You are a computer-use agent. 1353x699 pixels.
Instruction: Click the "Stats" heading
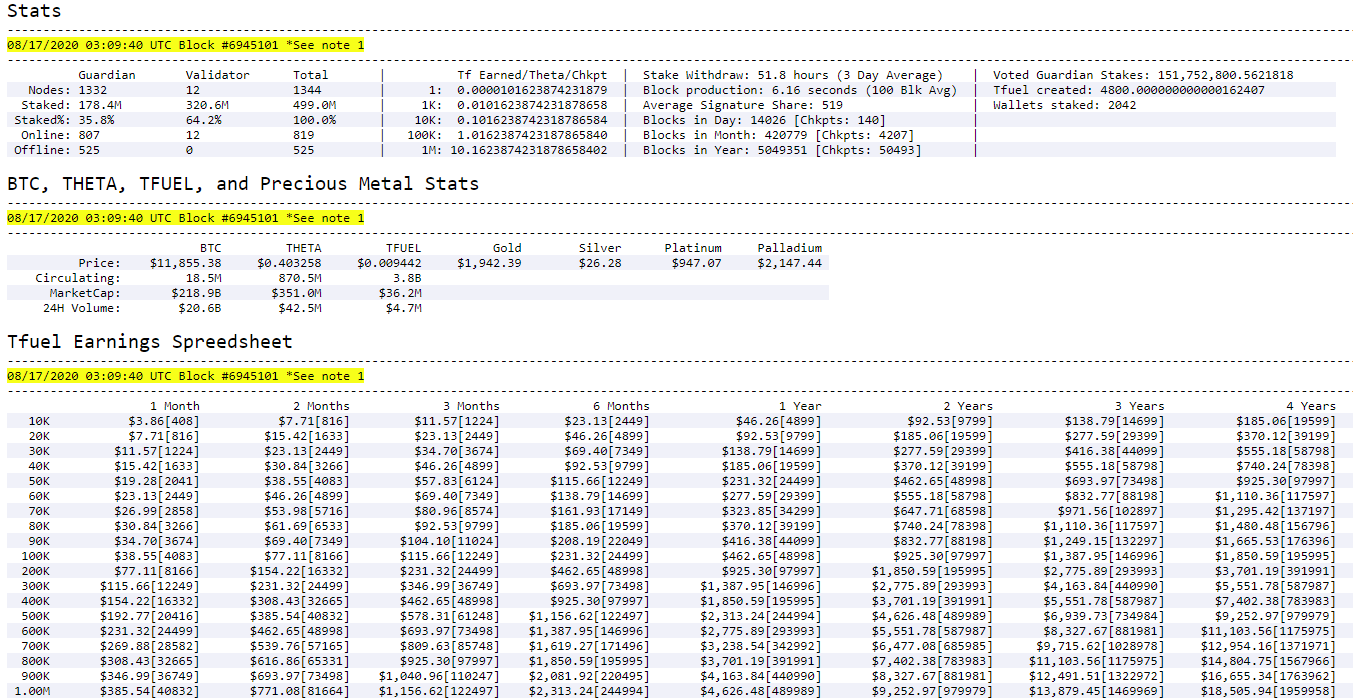34,12
